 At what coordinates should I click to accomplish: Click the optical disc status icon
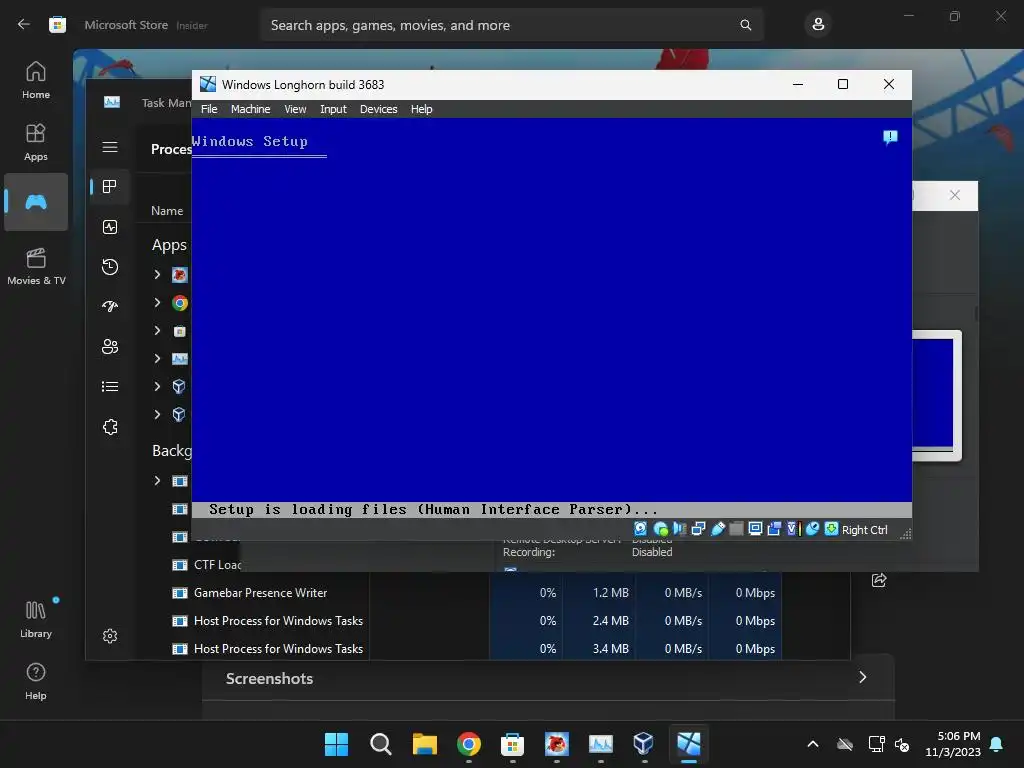pyautogui.click(x=660, y=529)
